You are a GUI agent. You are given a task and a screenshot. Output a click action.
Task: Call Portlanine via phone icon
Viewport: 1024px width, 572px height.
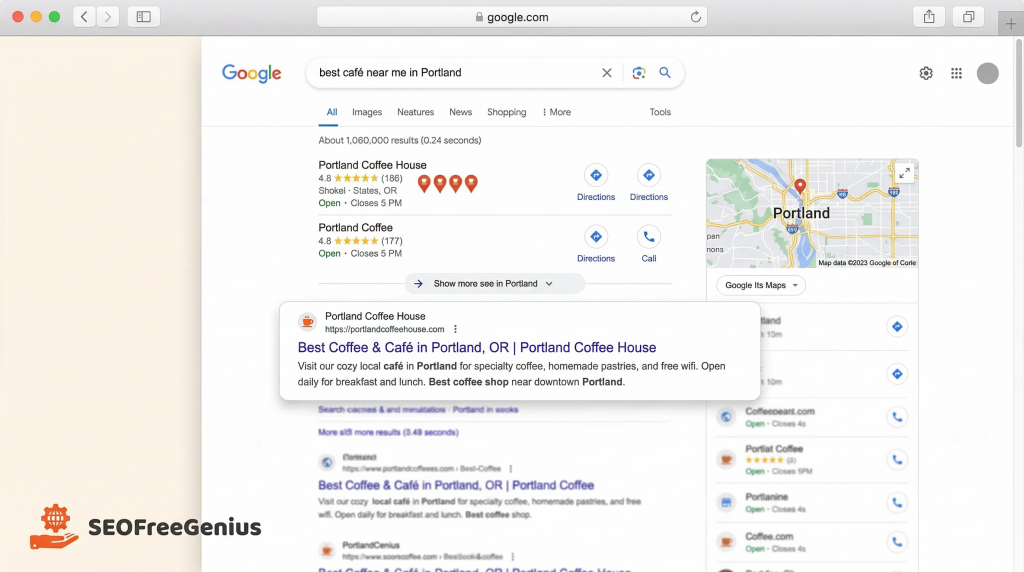coord(897,503)
